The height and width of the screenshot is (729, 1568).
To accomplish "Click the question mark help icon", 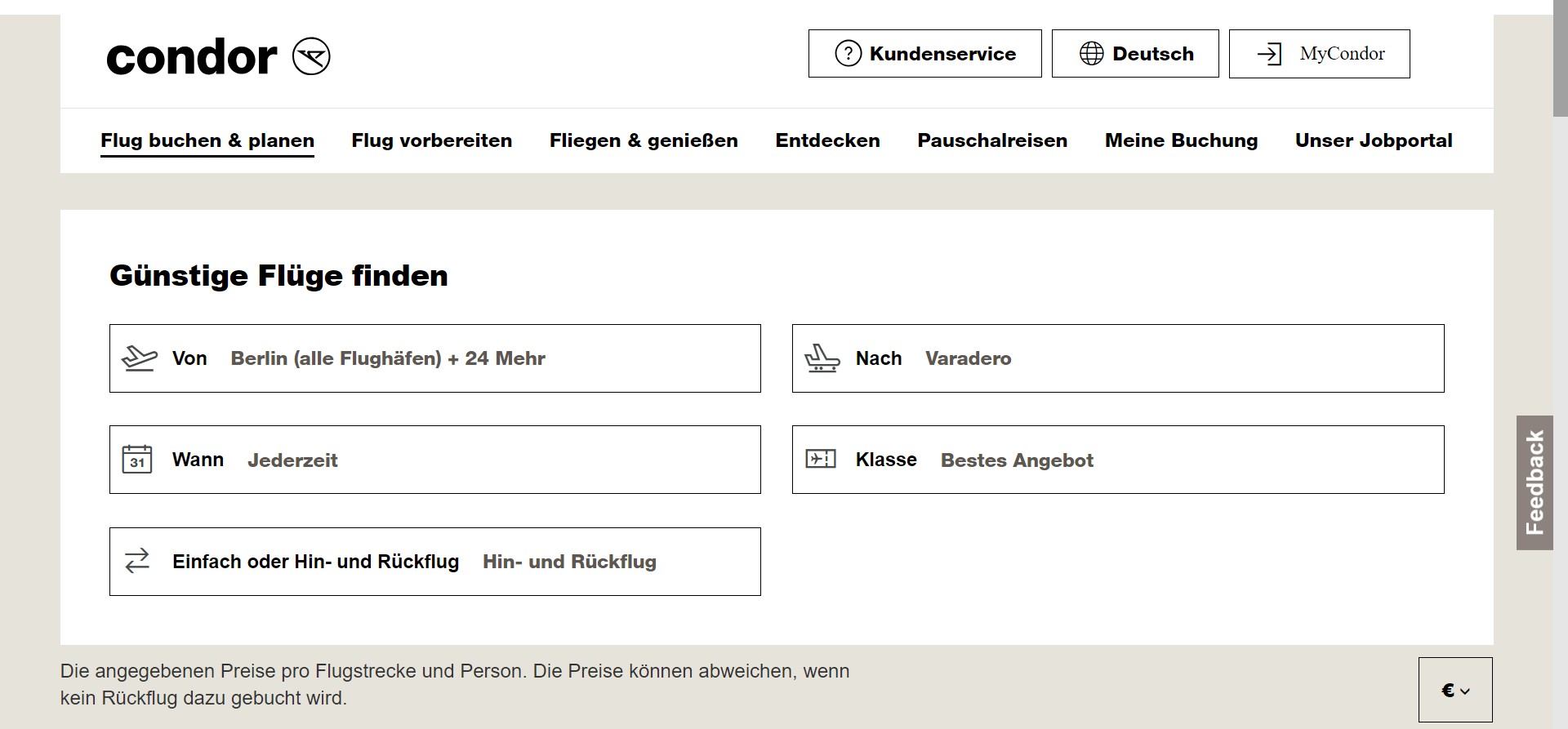I will [848, 54].
